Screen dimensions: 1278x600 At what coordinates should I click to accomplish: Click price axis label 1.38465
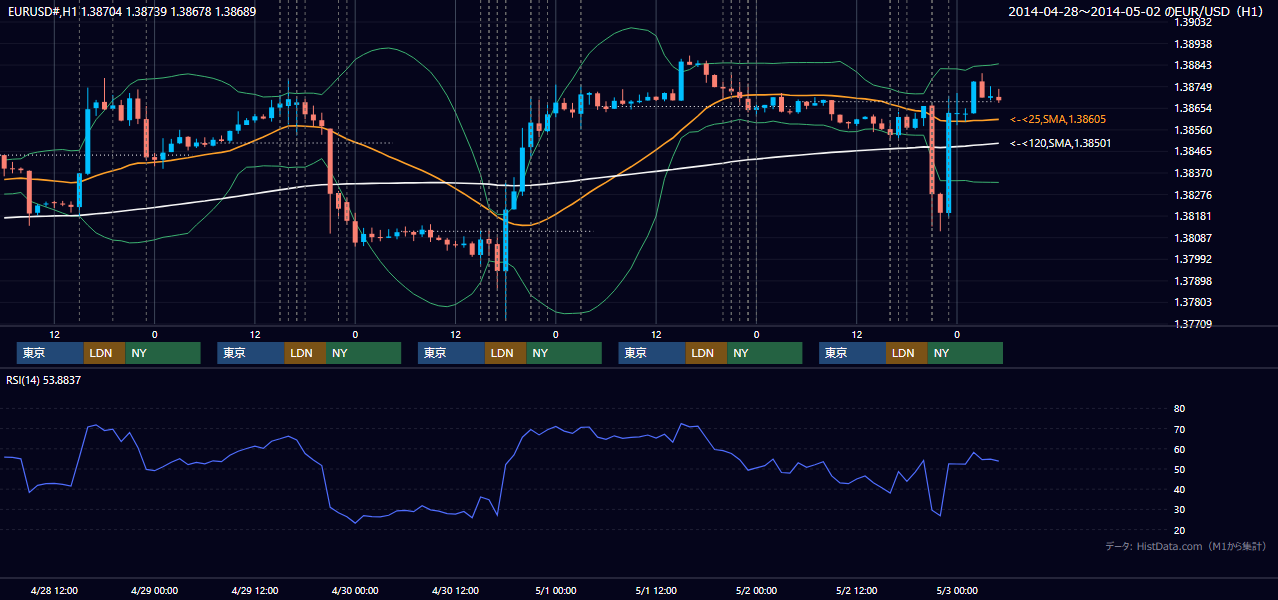[x=1192, y=151]
